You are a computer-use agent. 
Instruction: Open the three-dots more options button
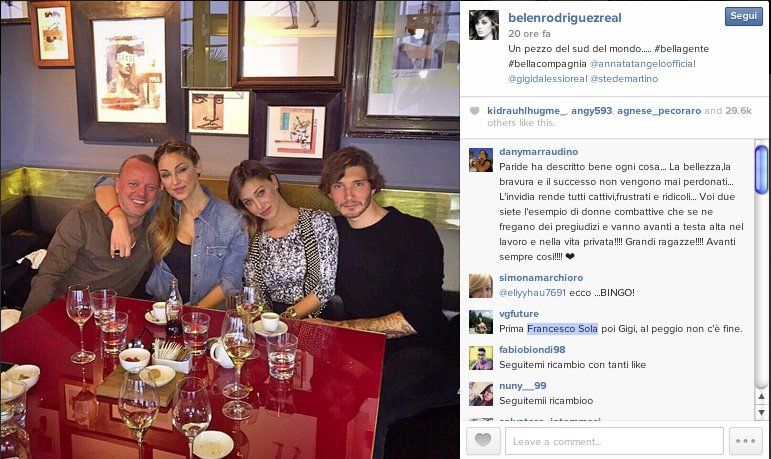coord(745,440)
